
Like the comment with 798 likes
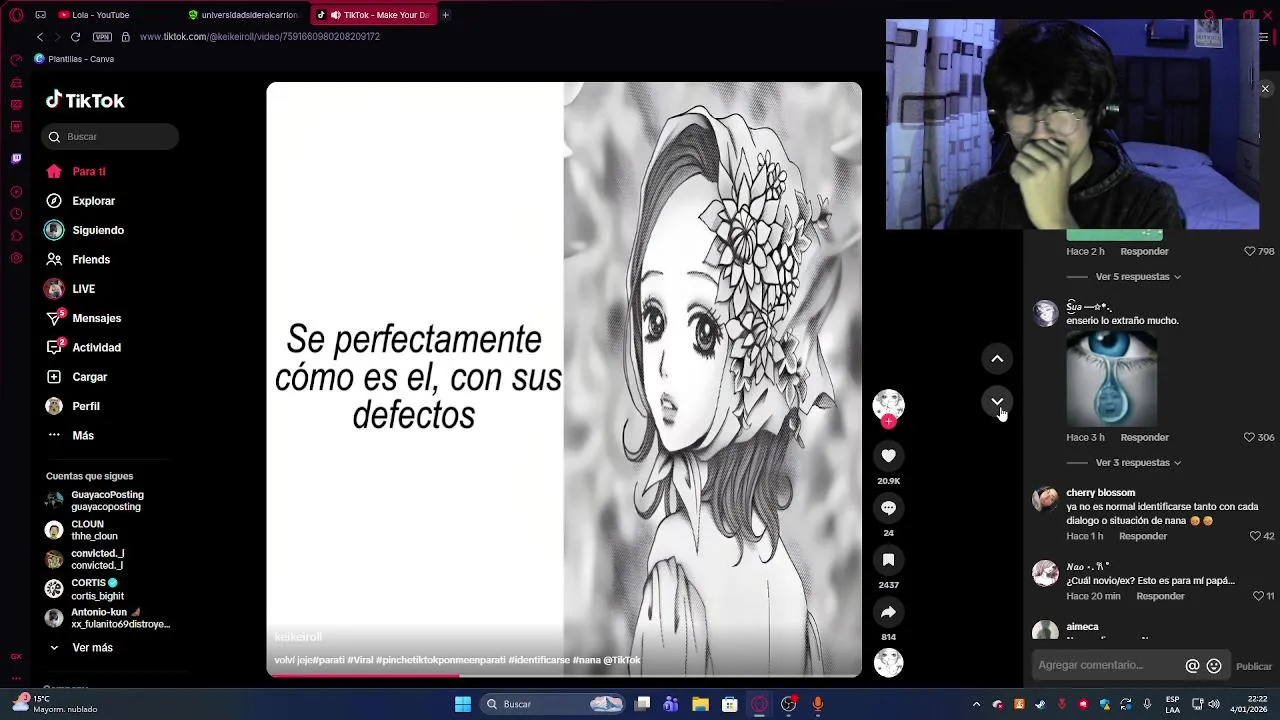pyautogui.click(x=1249, y=251)
